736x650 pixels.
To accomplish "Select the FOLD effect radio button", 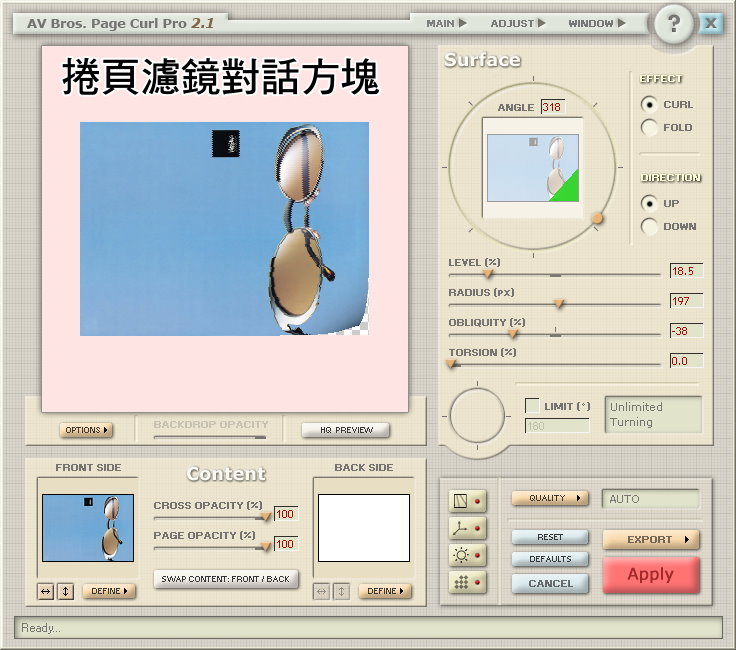I will [649, 127].
